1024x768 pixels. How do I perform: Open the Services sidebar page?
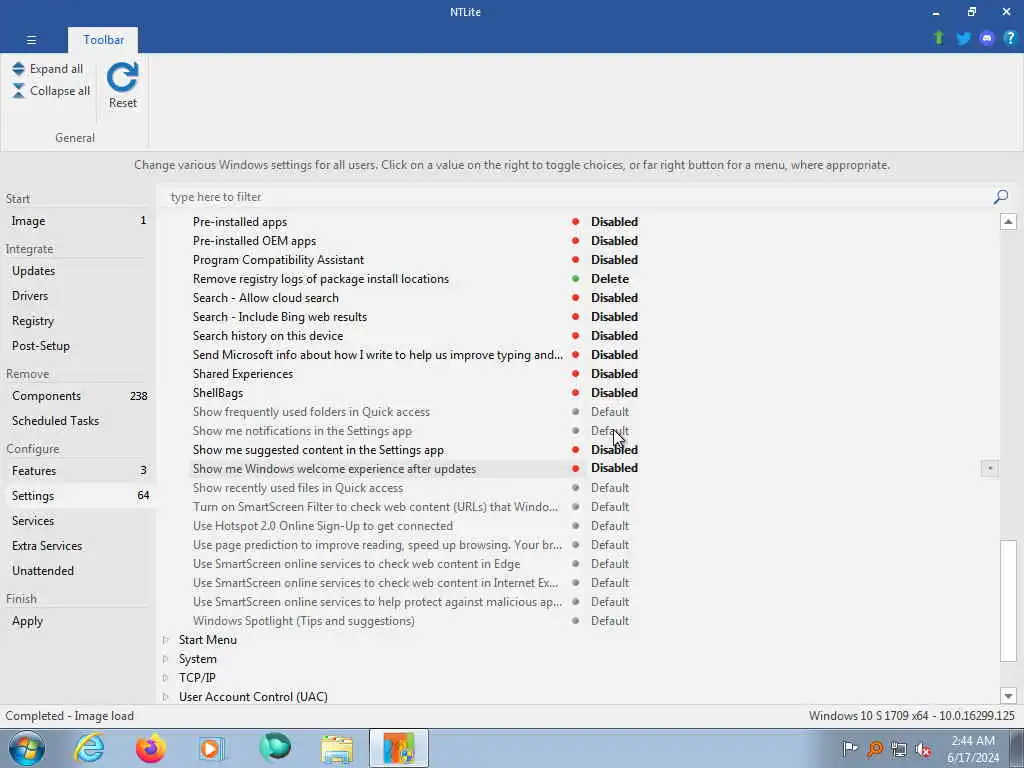[x=78, y=520]
